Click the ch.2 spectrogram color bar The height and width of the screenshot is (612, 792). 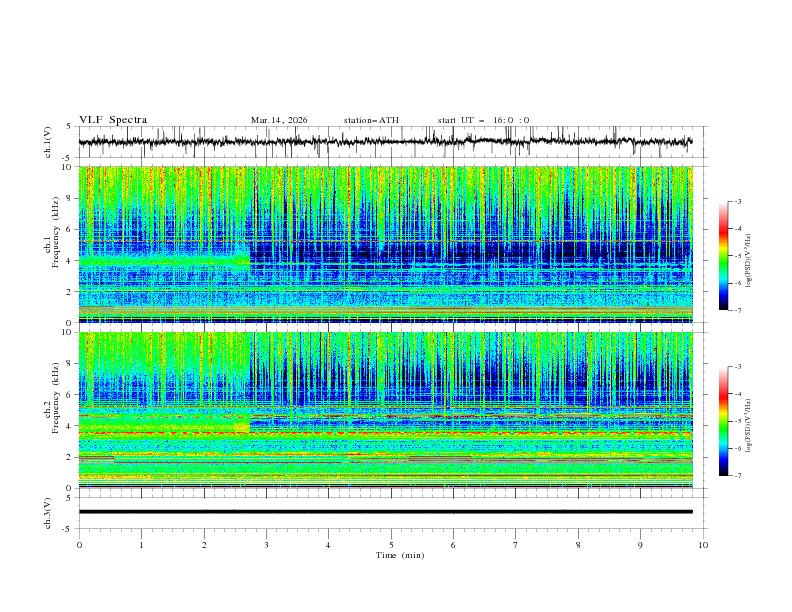pos(724,421)
